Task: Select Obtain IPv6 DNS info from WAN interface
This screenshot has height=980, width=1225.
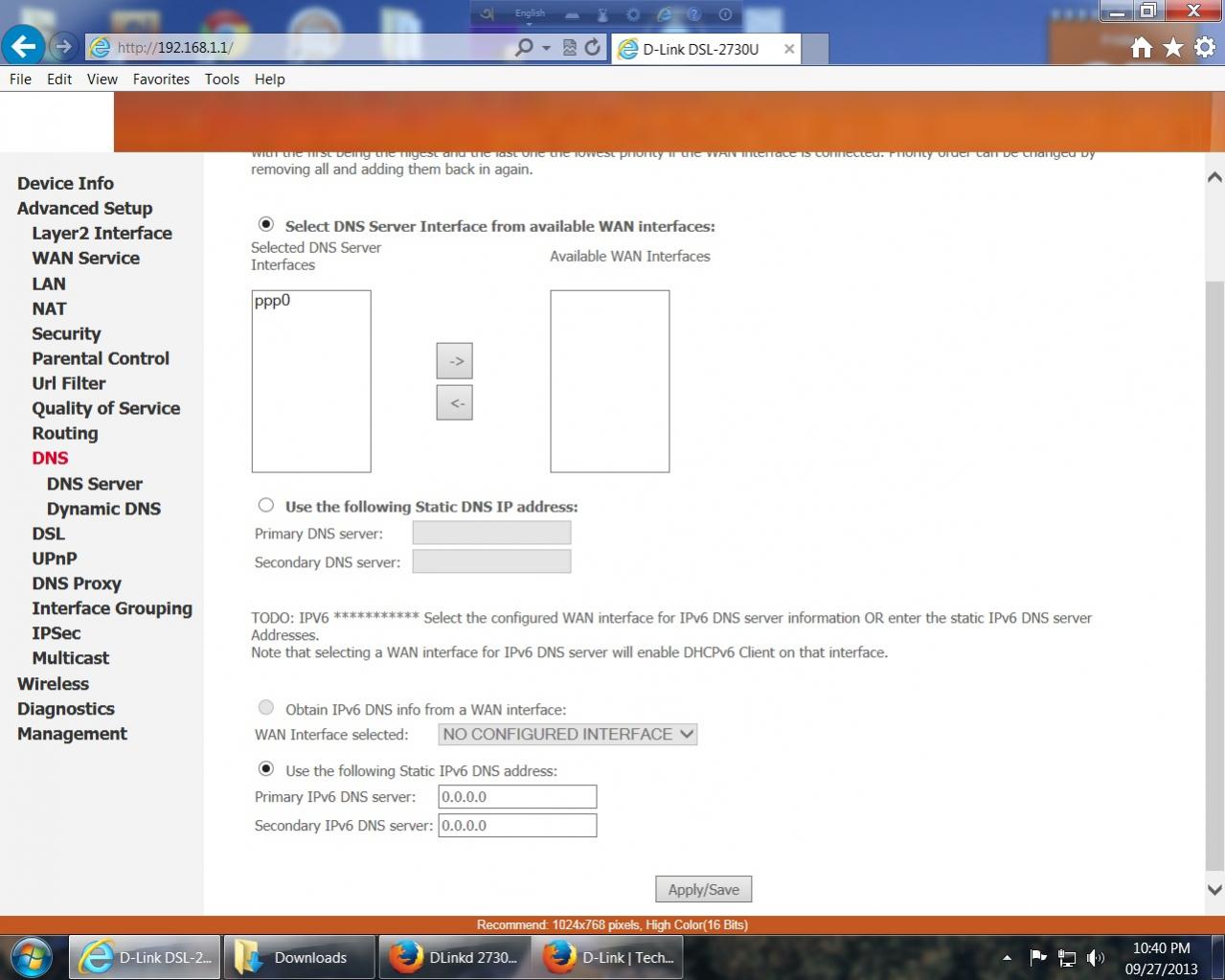Action: click(x=266, y=708)
